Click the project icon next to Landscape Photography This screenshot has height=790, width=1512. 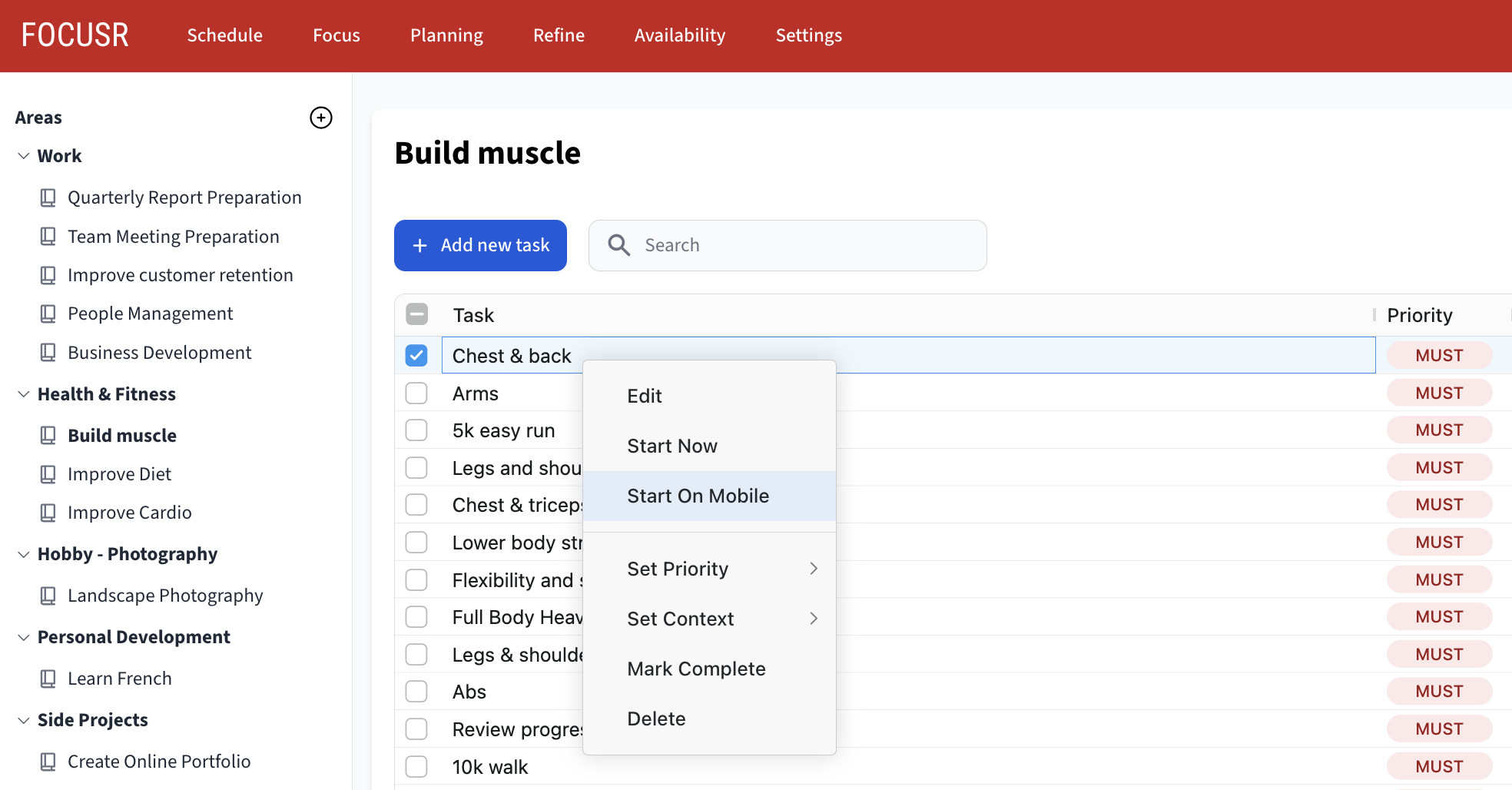click(48, 595)
